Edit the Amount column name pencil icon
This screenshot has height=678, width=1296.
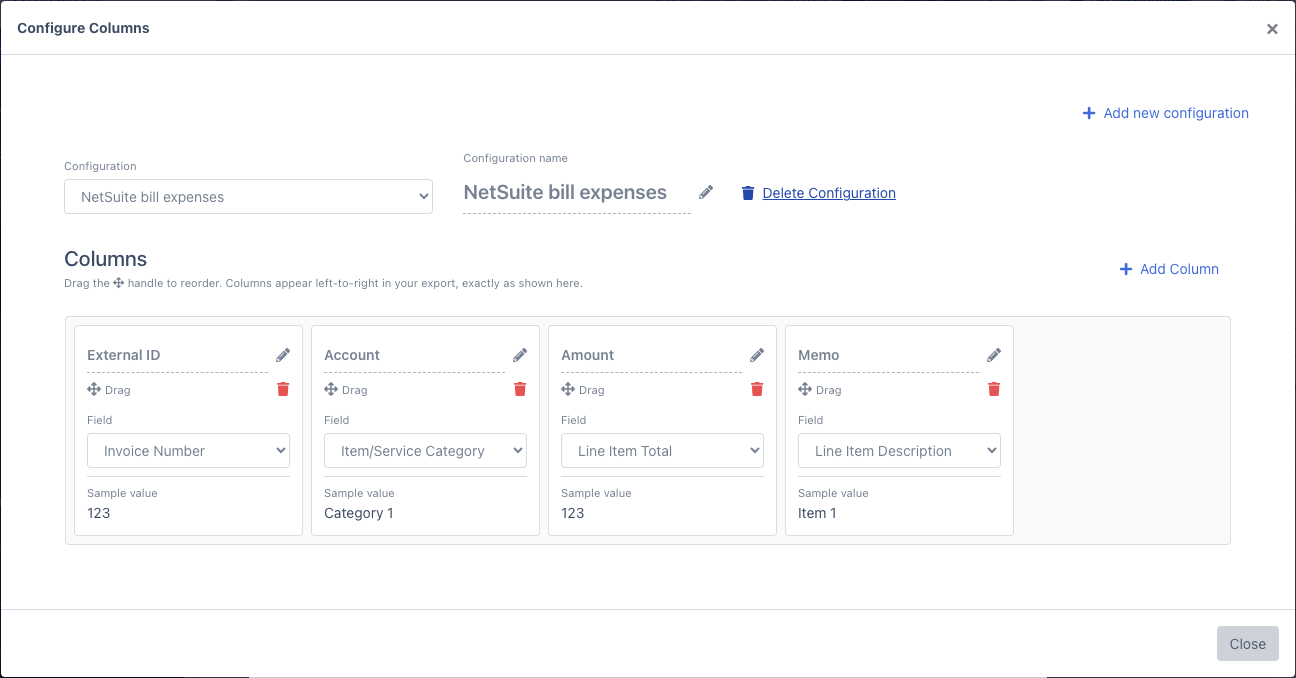pos(757,355)
